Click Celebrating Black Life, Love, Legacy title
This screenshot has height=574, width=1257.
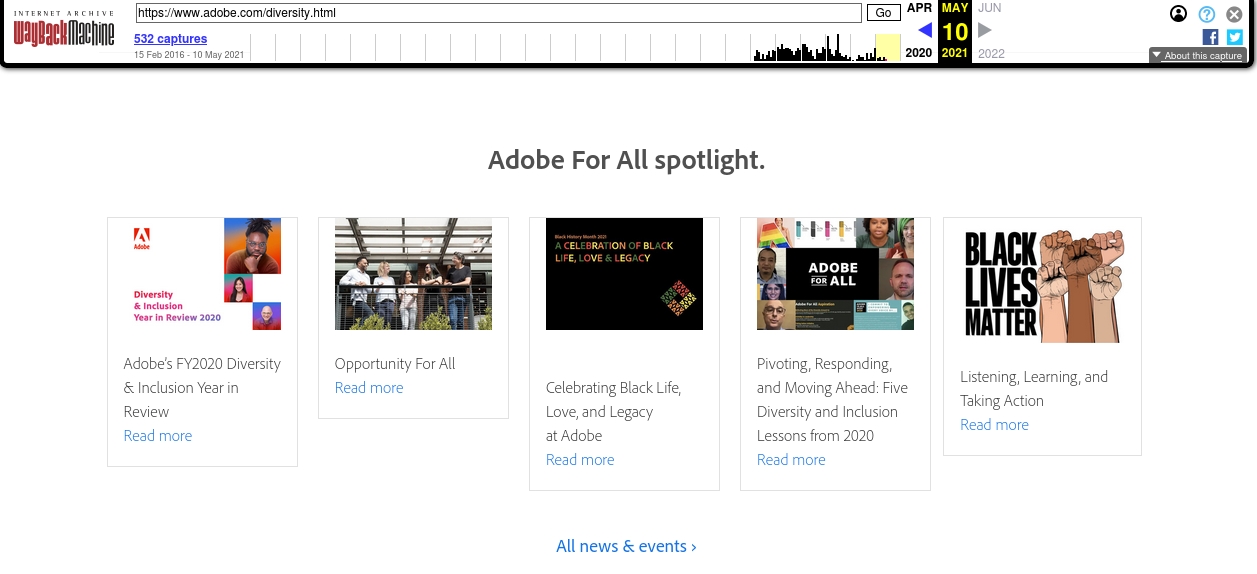pyautogui.click(x=613, y=412)
